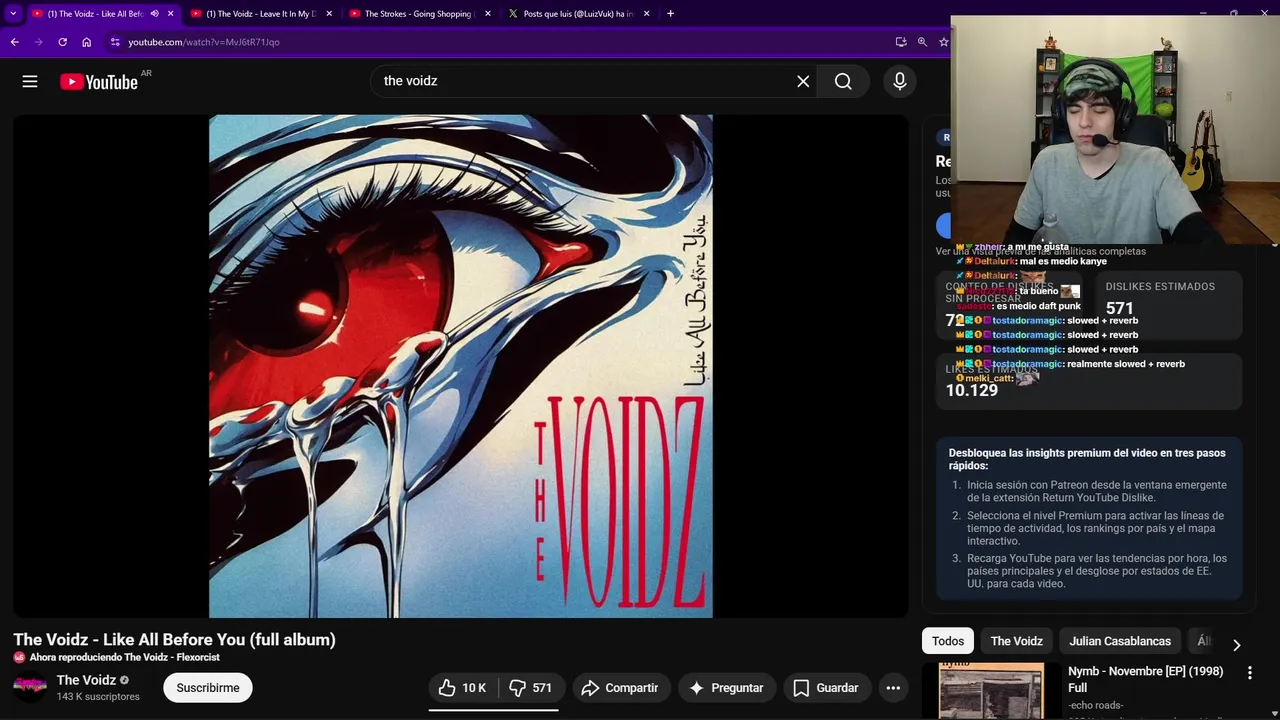Open the page zoom indicator
The width and height of the screenshot is (1280, 720).
pos(922,42)
